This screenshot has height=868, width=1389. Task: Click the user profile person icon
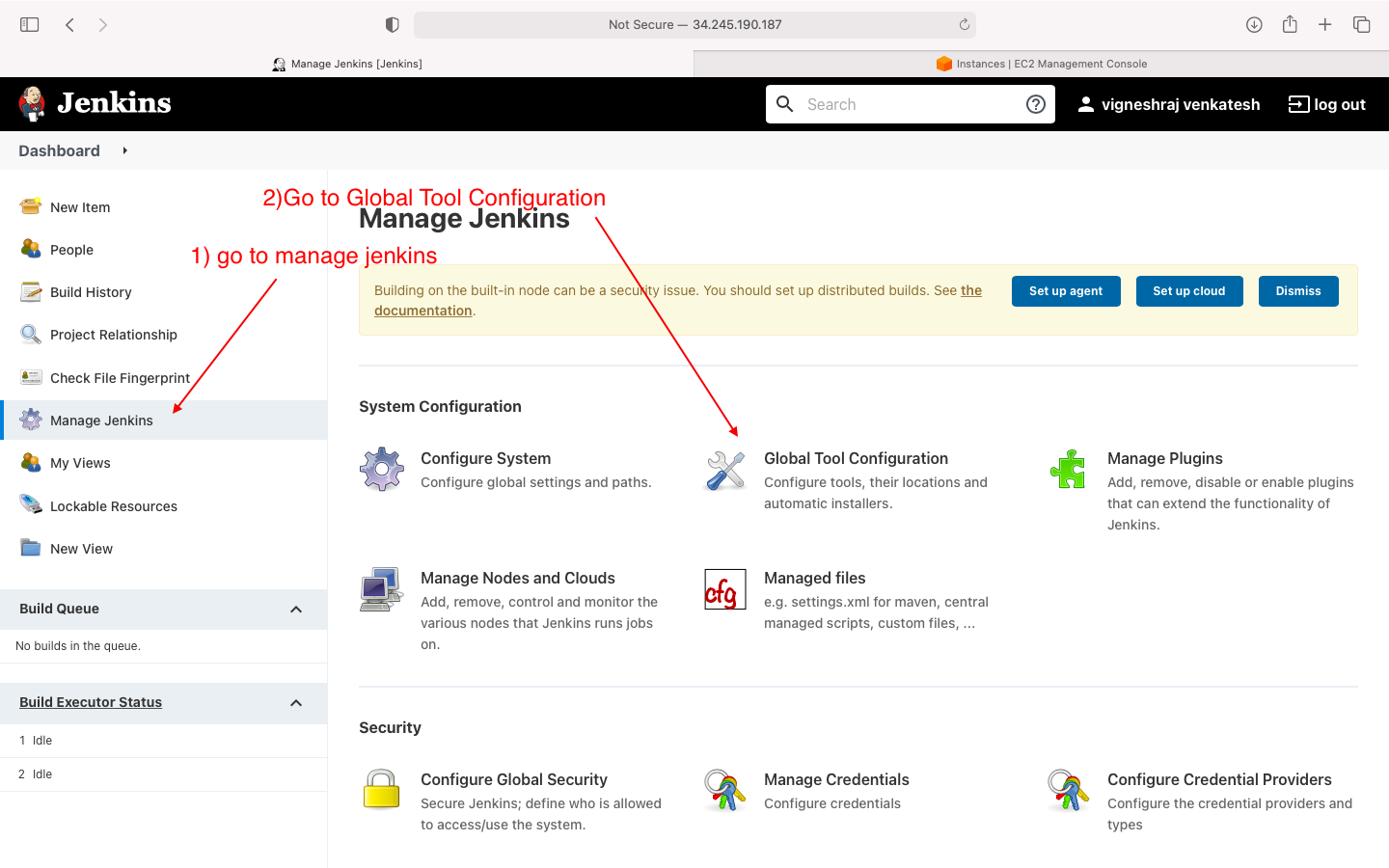coord(1086,104)
